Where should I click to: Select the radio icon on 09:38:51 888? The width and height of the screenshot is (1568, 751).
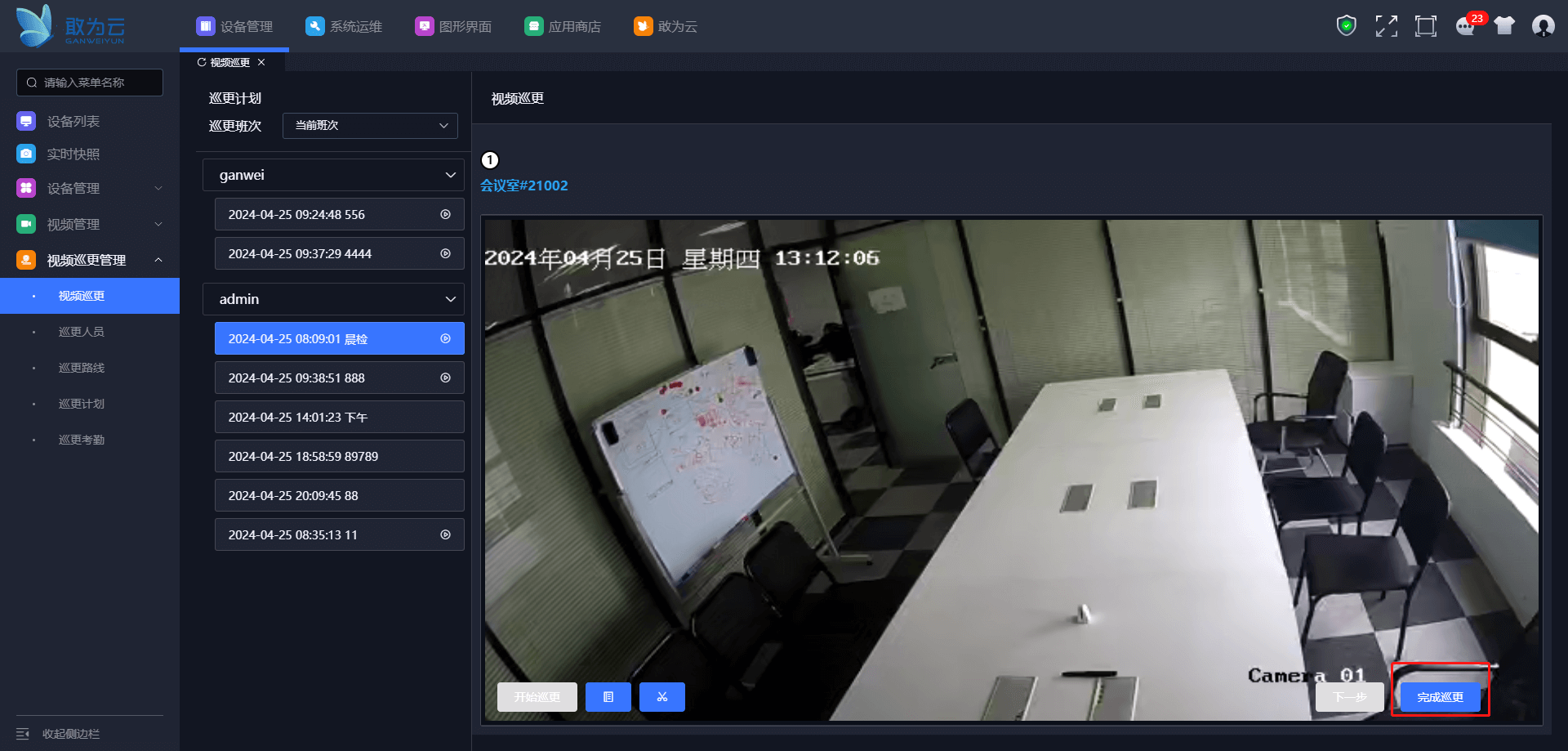pos(446,378)
